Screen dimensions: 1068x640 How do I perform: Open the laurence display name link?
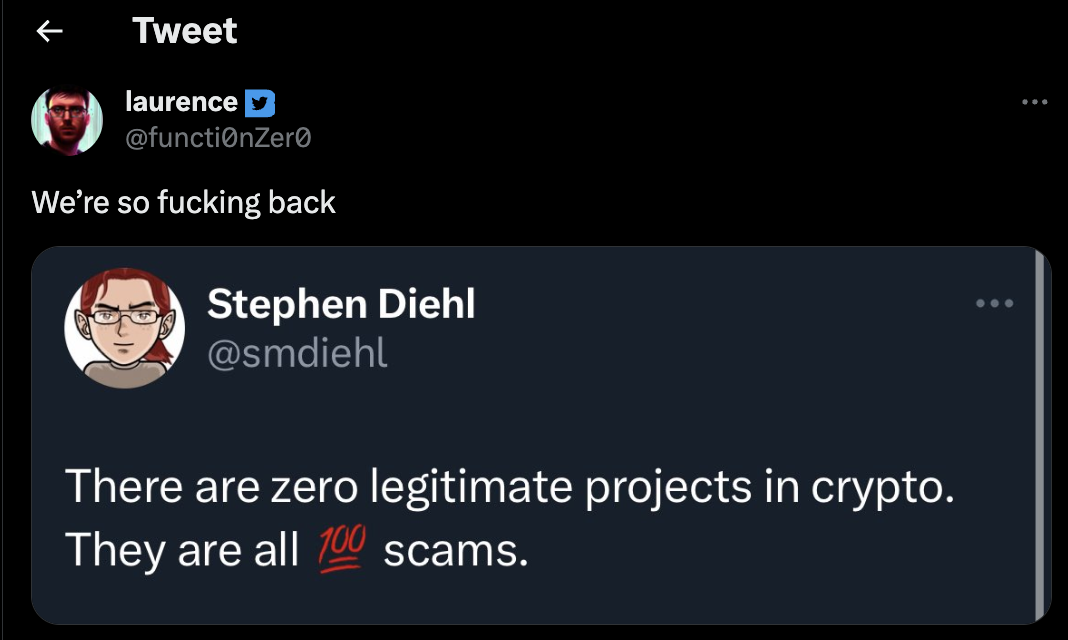click(x=182, y=101)
